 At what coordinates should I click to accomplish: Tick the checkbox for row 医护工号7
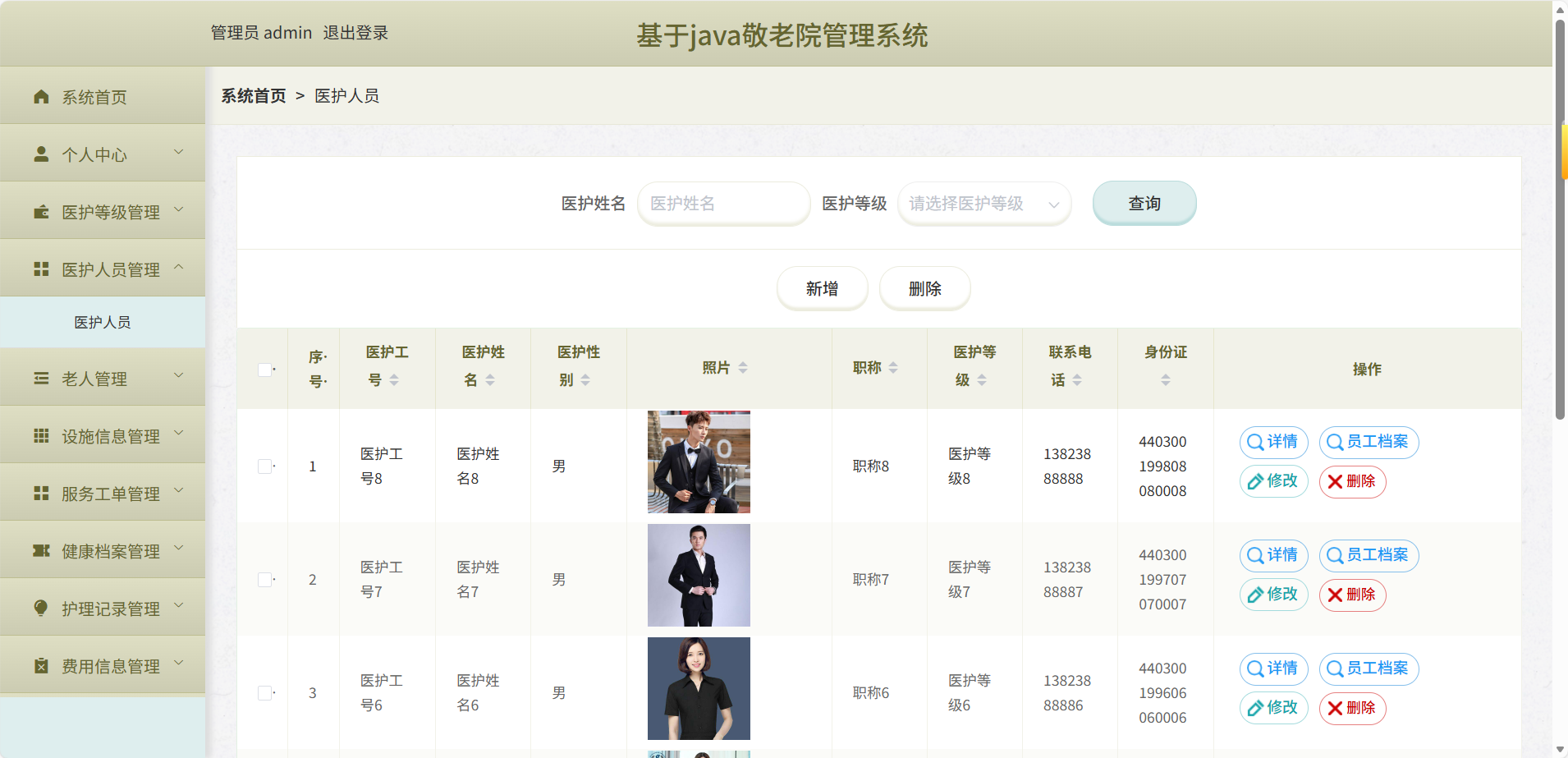tap(264, 580)
